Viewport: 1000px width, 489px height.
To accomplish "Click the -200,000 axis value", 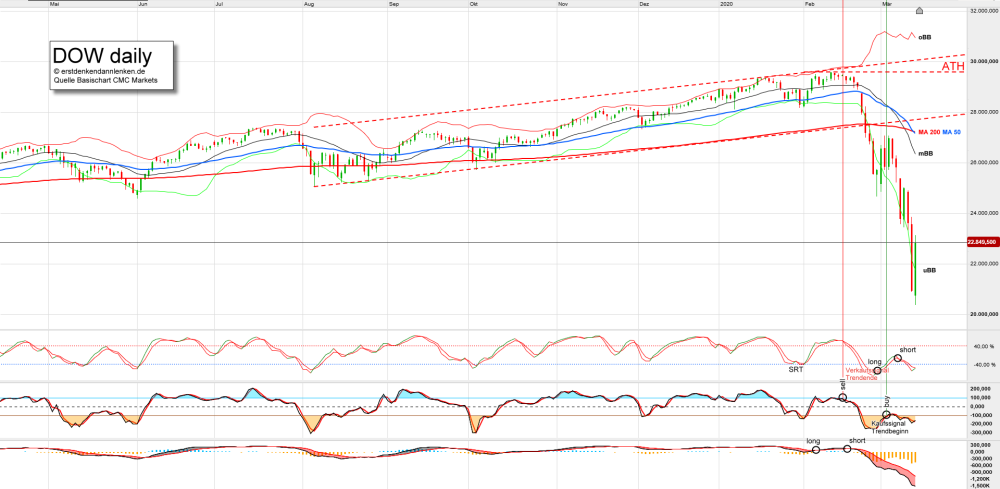I will [979, 423].
